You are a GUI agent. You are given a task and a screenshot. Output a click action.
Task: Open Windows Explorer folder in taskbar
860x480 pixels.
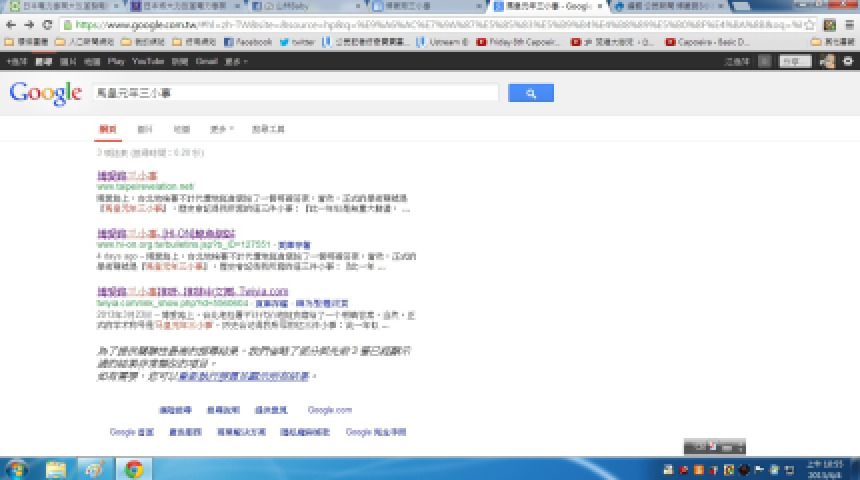tap(56, 468)
